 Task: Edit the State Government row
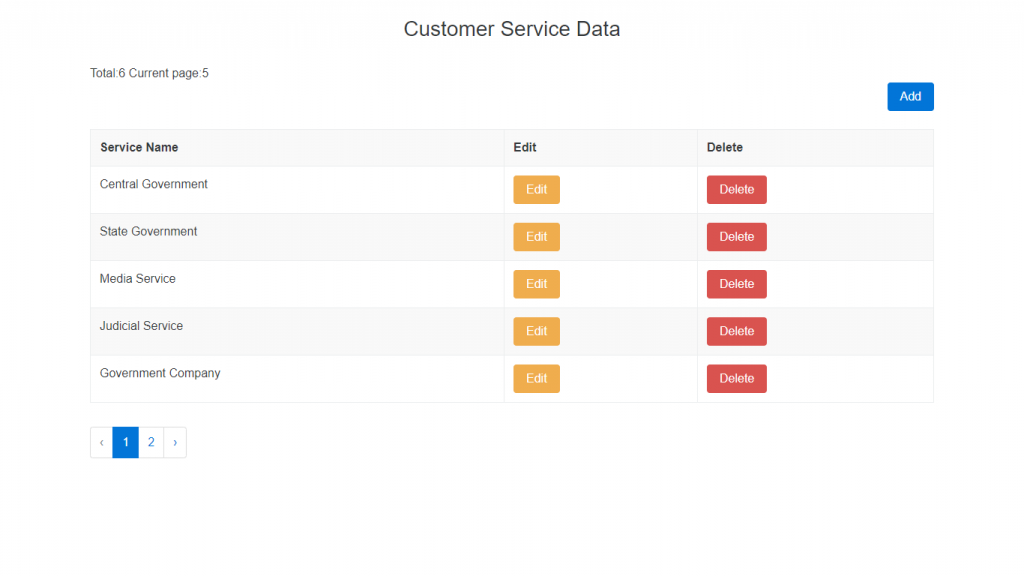coord(536,237)
